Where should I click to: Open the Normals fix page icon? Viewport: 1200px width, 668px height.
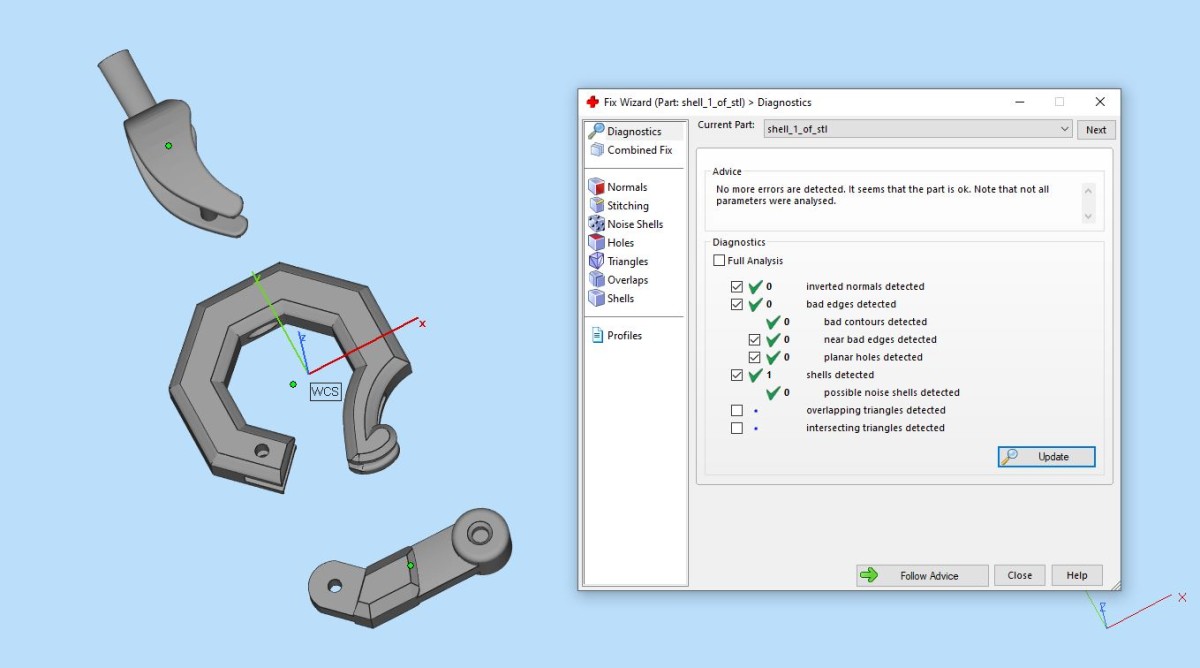(597, 187)
